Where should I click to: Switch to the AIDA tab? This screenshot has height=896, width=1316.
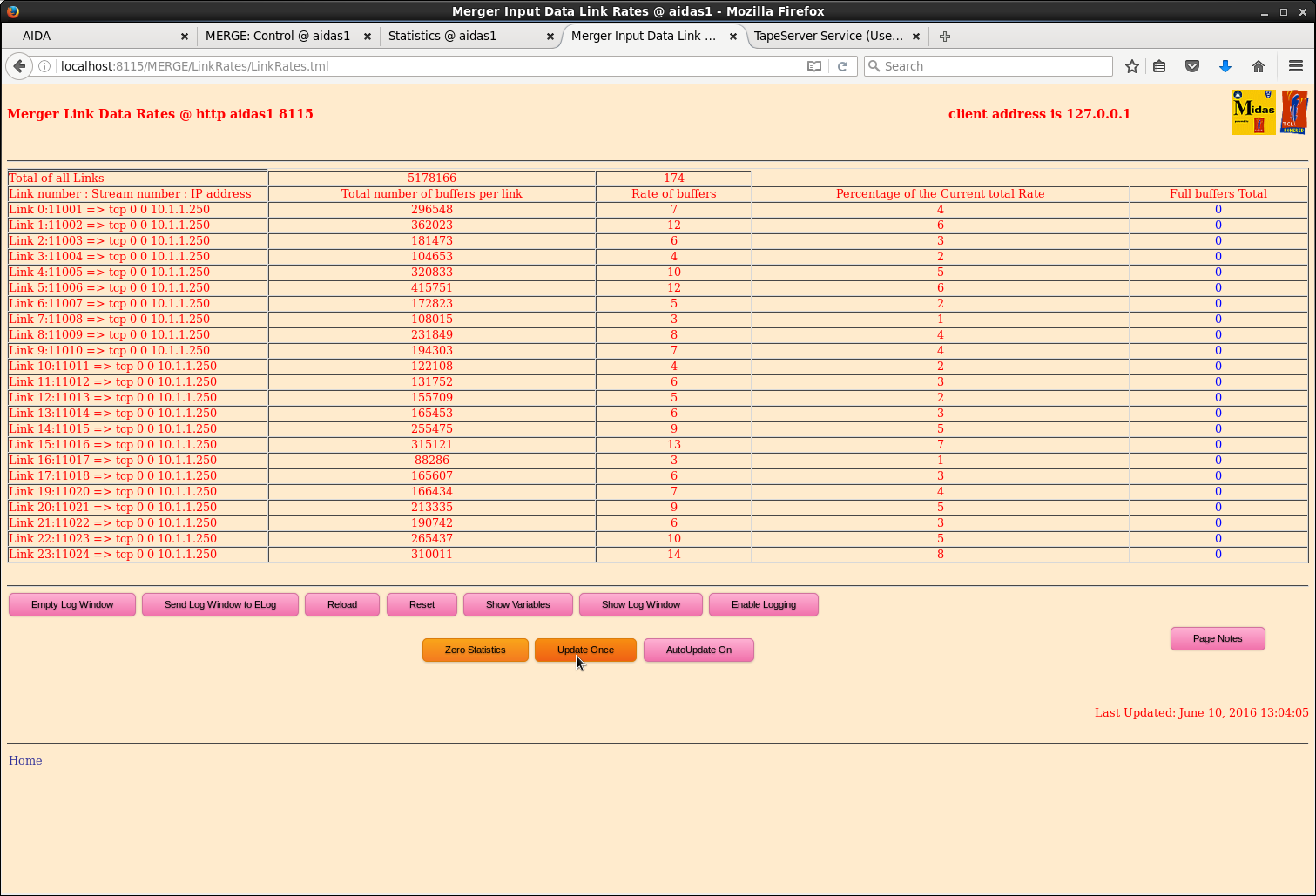point(98,36)
